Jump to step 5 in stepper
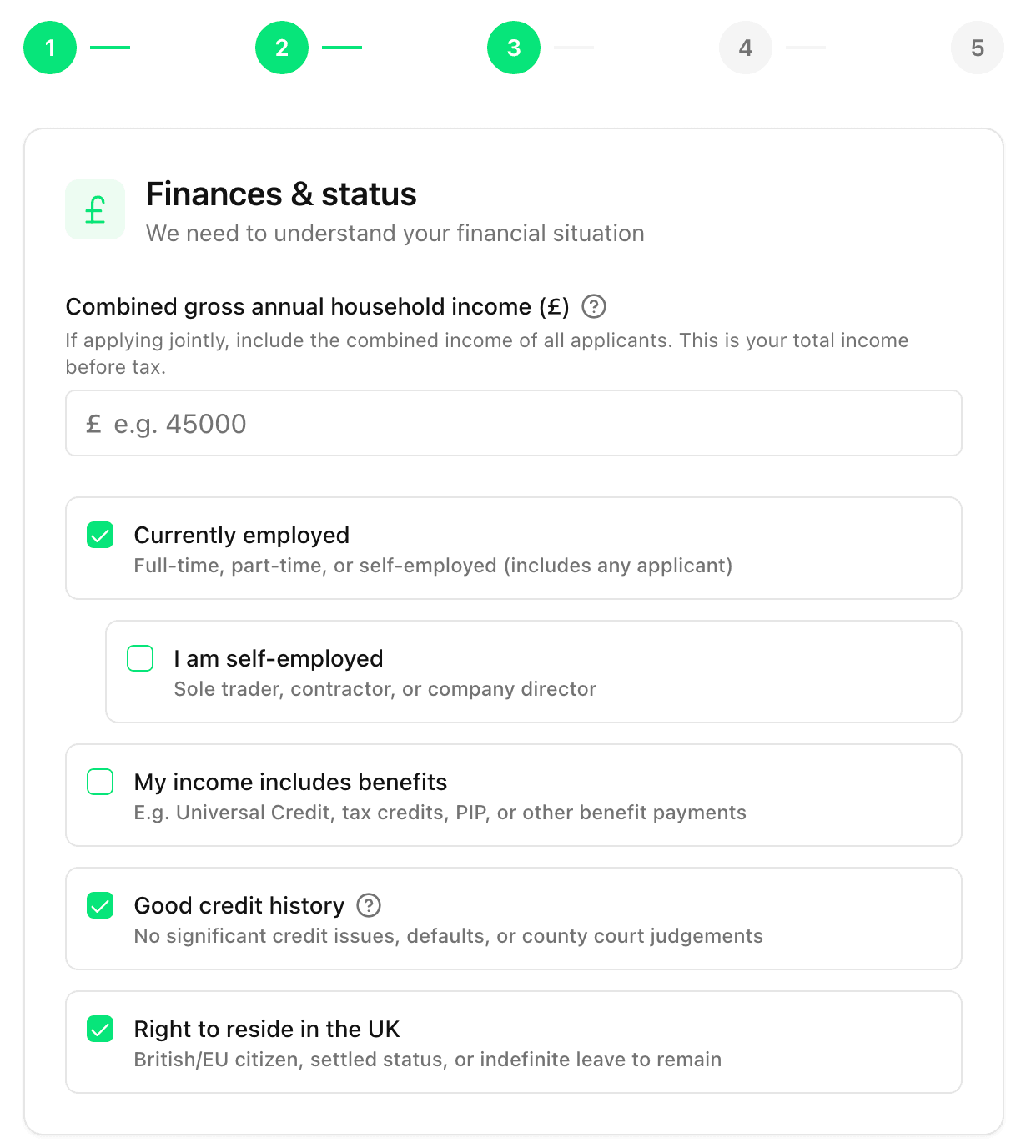The image size is (1036, 1148). pyautogui.click(x=978, y=48)
